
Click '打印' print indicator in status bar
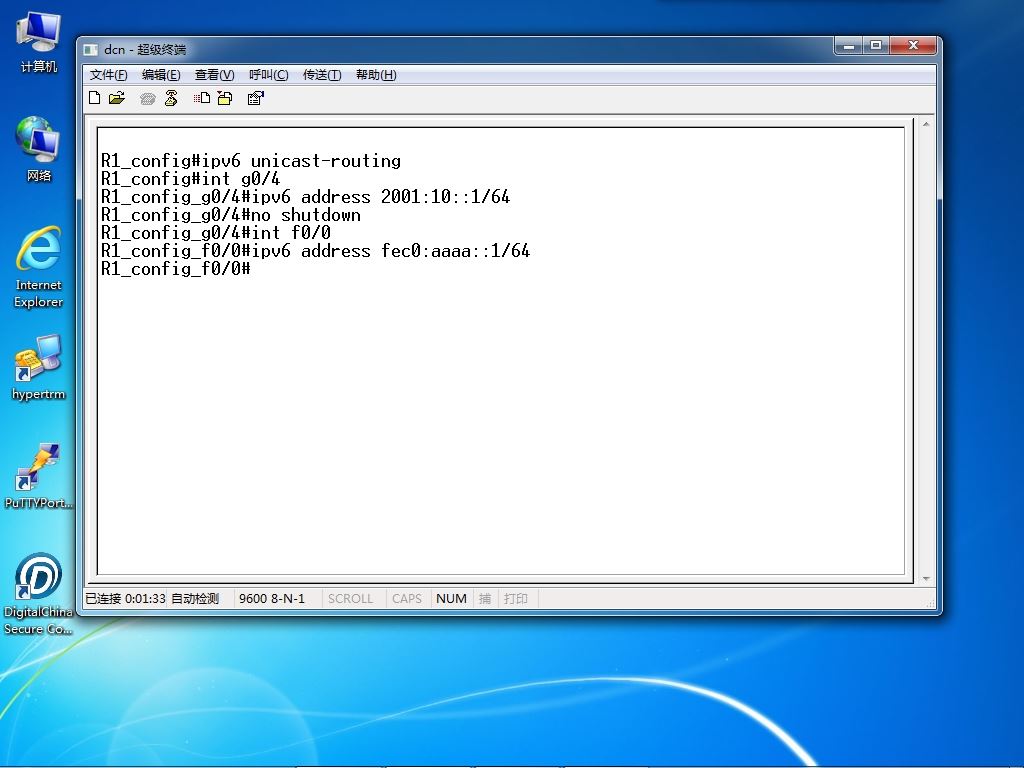pyautogui.click(x=516, y=598)
